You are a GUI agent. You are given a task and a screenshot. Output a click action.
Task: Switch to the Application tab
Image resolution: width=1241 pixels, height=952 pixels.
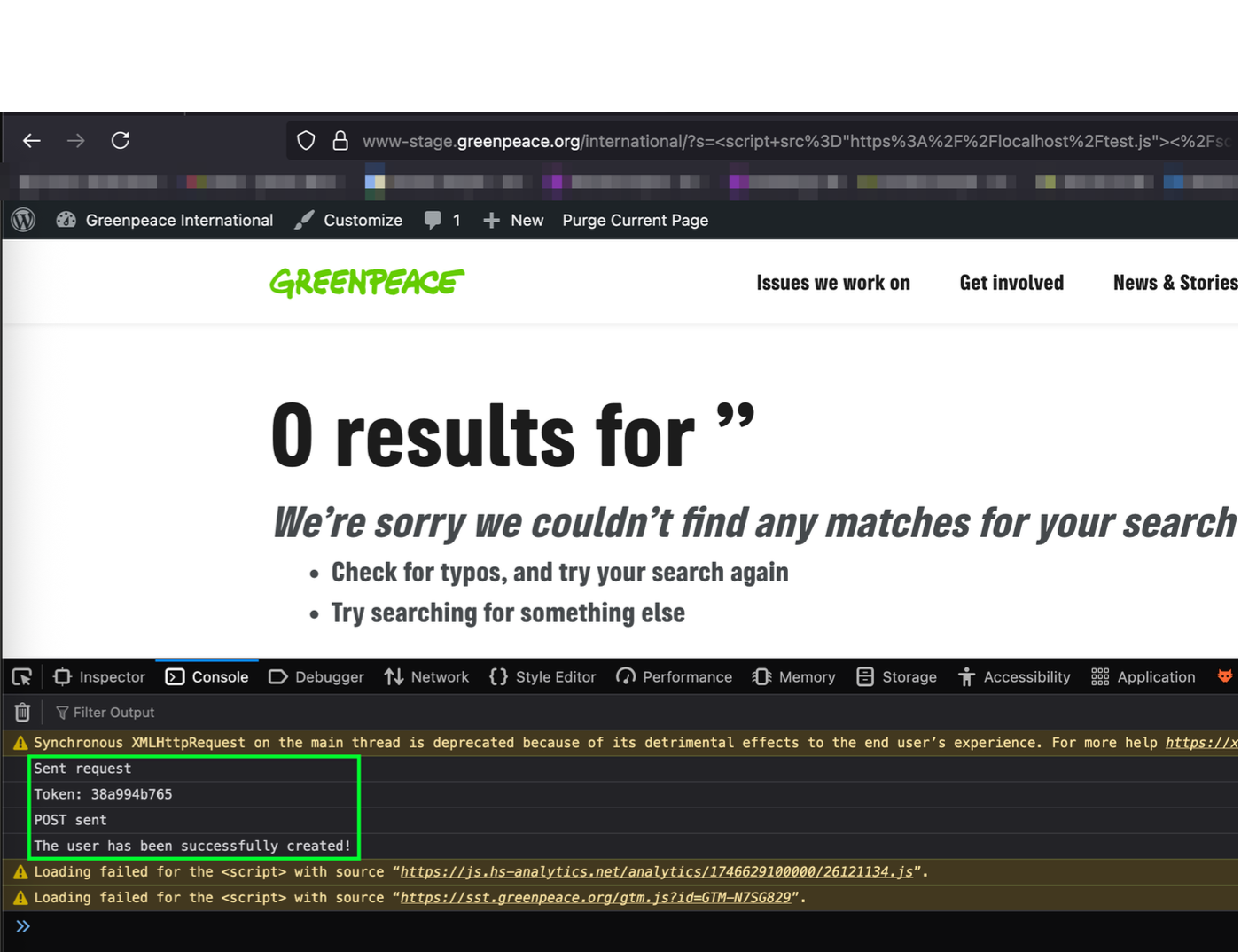tap(1143, 677)
